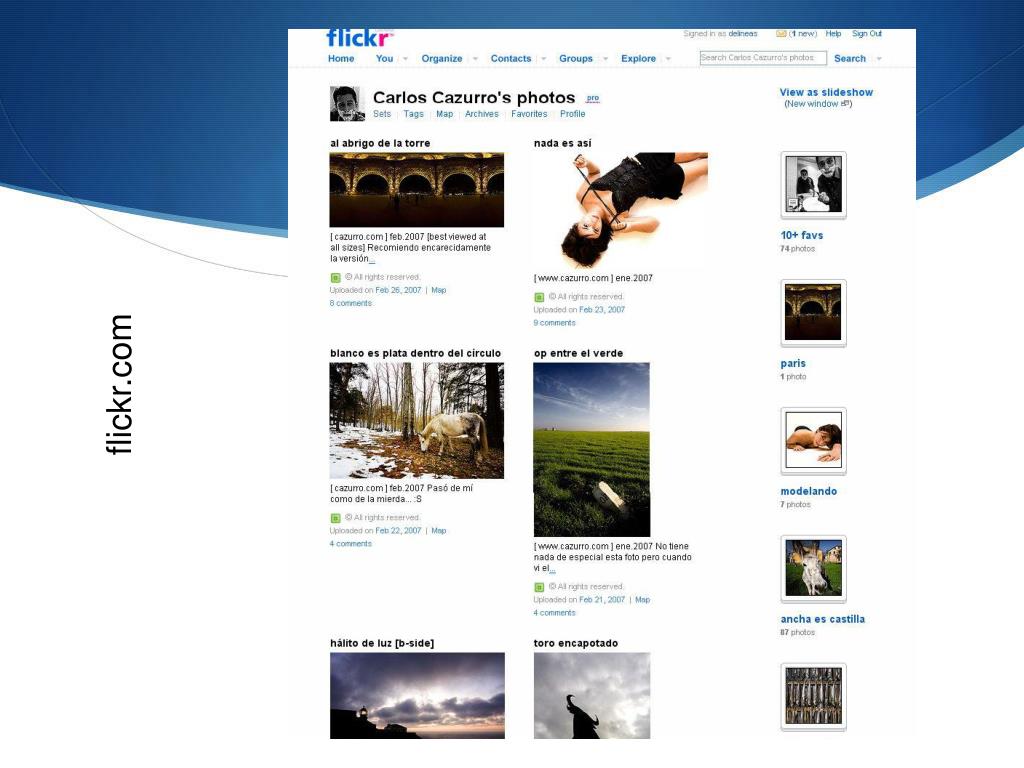
Task: Go to Home in navigation bar
Action: (x=341, y=59)
